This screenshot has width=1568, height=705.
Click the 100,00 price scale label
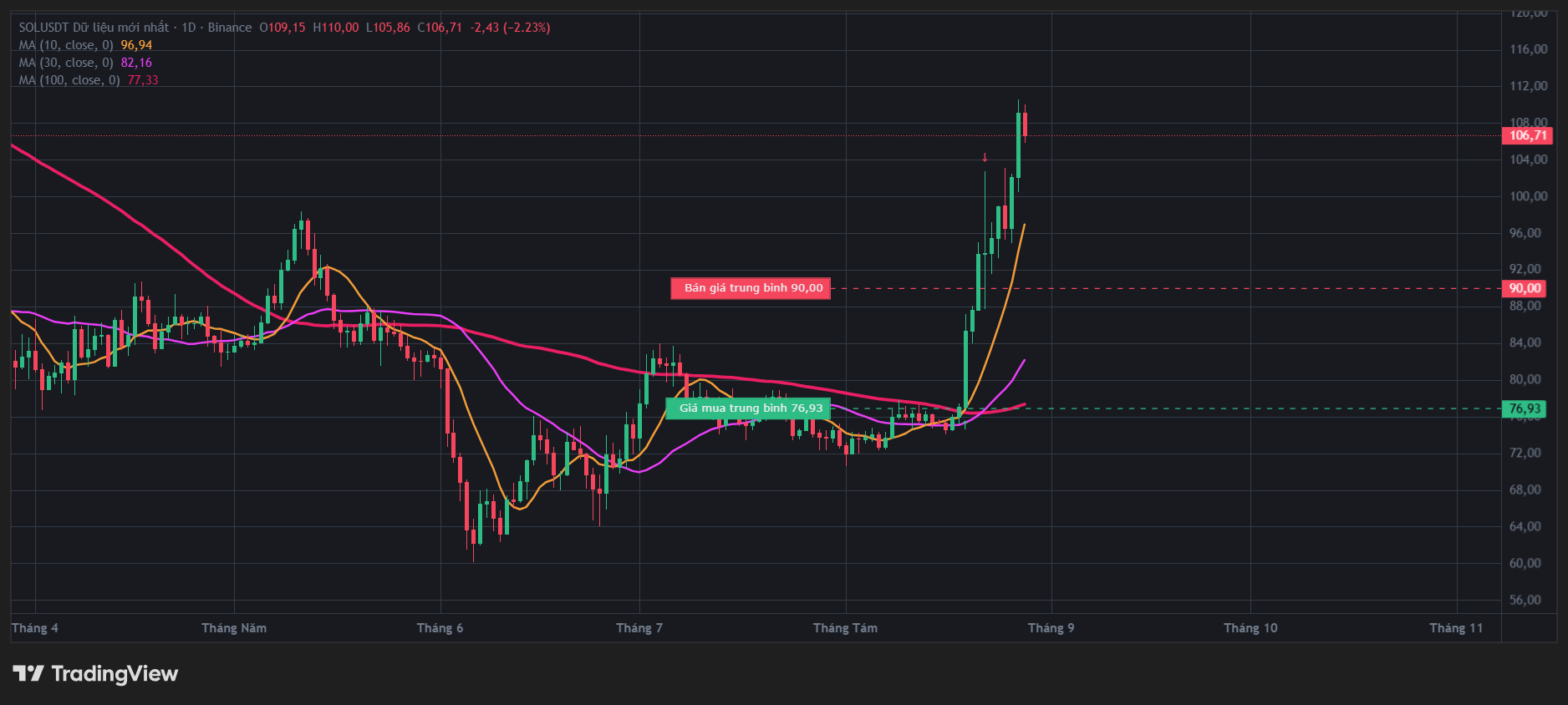1528,196
